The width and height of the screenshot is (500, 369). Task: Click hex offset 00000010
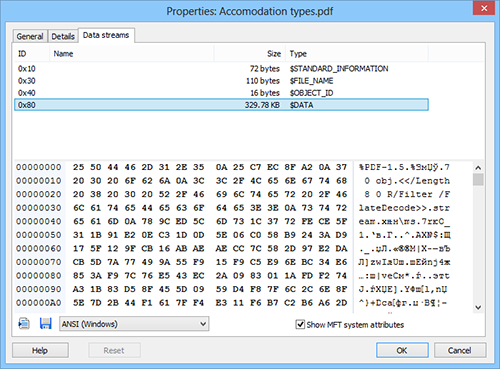pos(39,181)
